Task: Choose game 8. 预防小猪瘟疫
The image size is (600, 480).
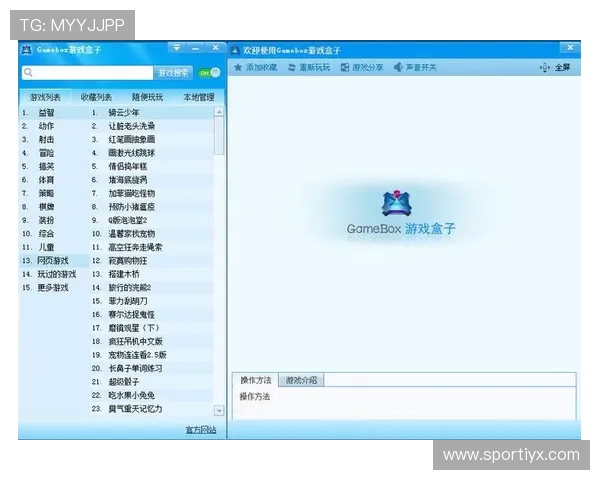Action: click(152, 207)
